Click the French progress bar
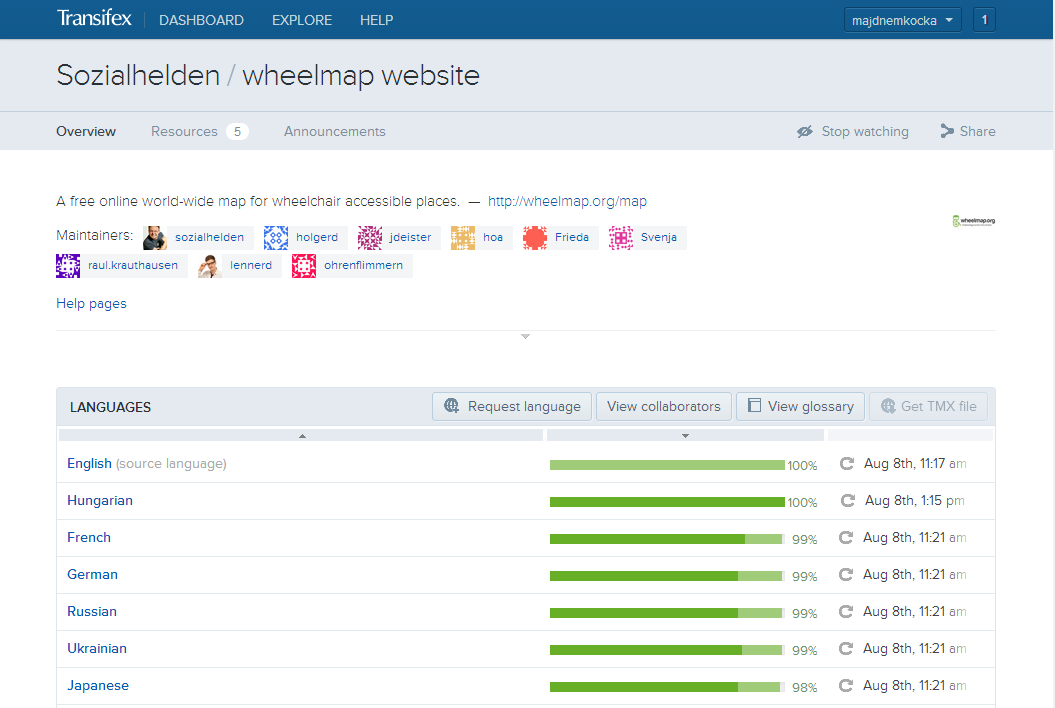 tap(667, 539)
